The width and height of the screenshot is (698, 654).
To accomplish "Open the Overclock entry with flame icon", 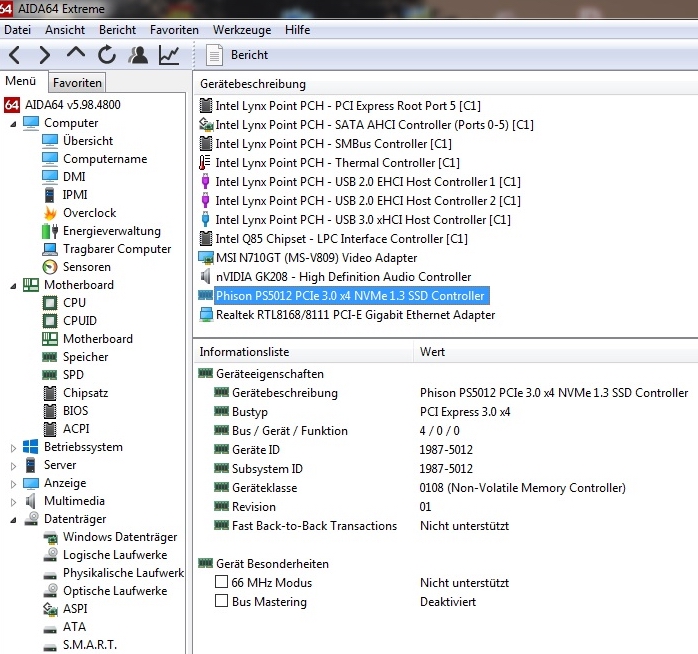I will pyautogui.click(x=89, y=213).
